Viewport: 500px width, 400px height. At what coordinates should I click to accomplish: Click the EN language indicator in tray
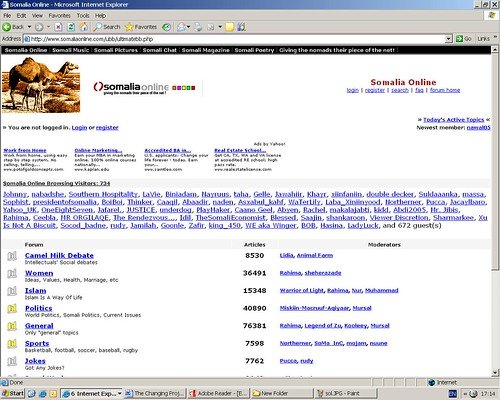coord(453,394)
